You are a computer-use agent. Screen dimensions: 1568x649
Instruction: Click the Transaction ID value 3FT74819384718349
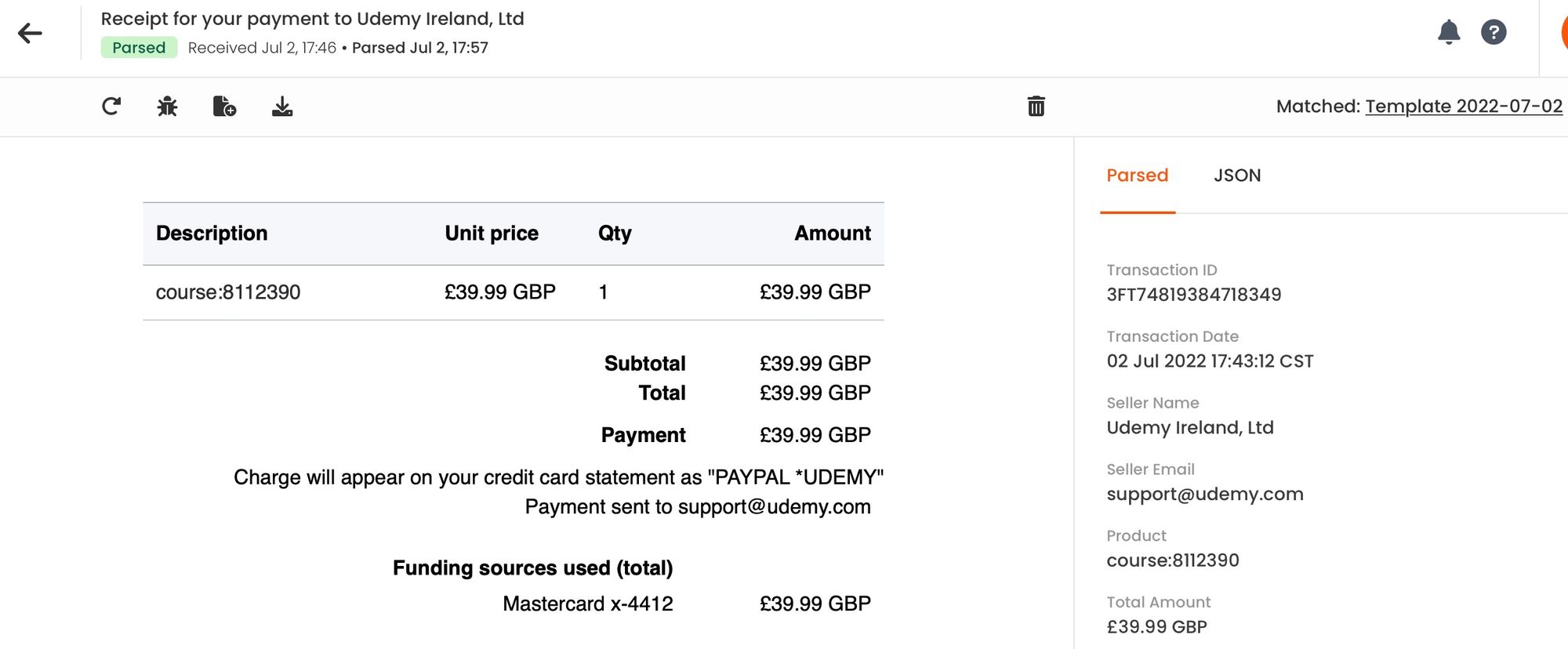tap(1193, 295)
